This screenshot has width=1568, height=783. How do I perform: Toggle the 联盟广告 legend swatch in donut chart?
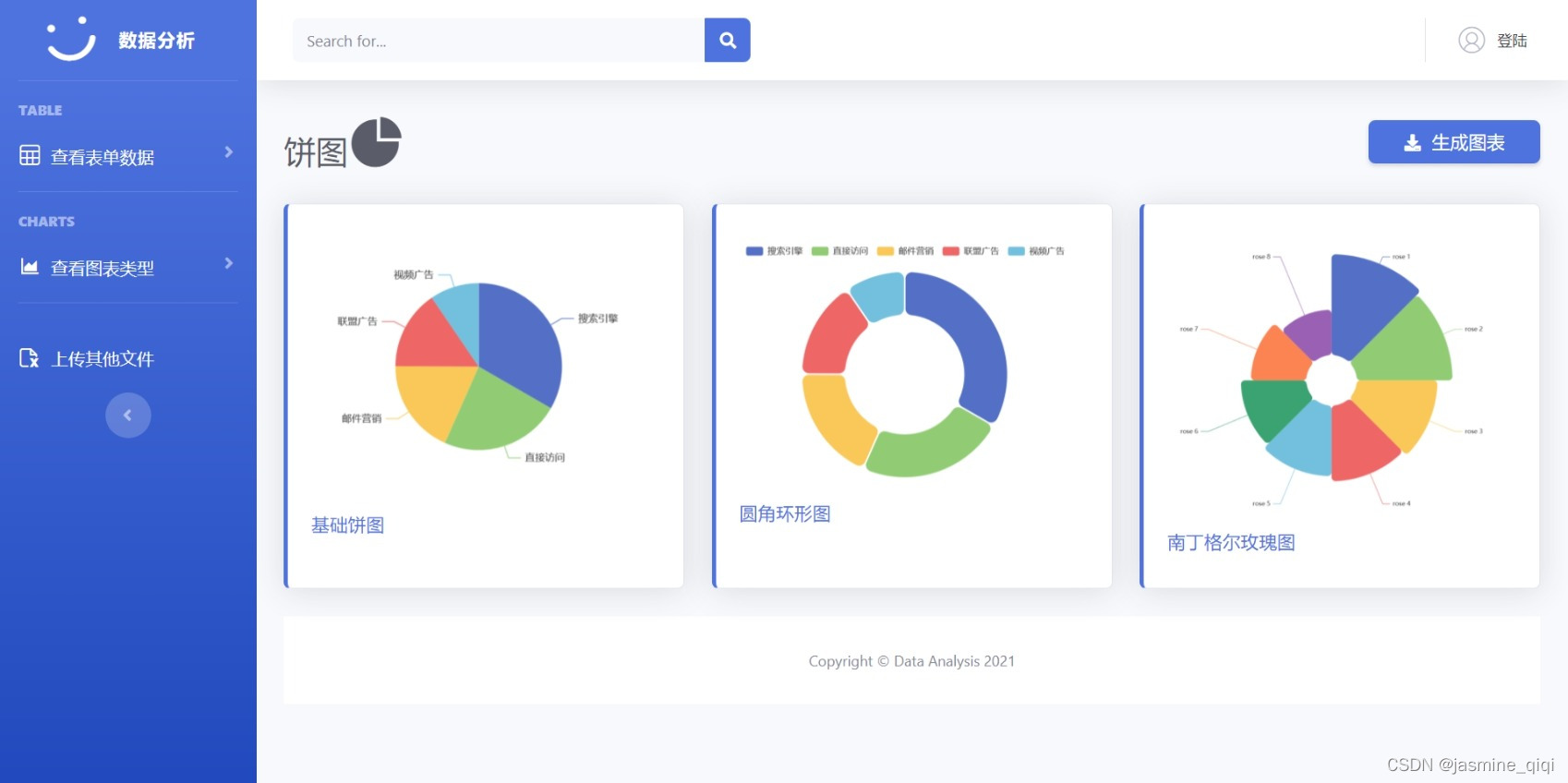(x=951, y=251)
